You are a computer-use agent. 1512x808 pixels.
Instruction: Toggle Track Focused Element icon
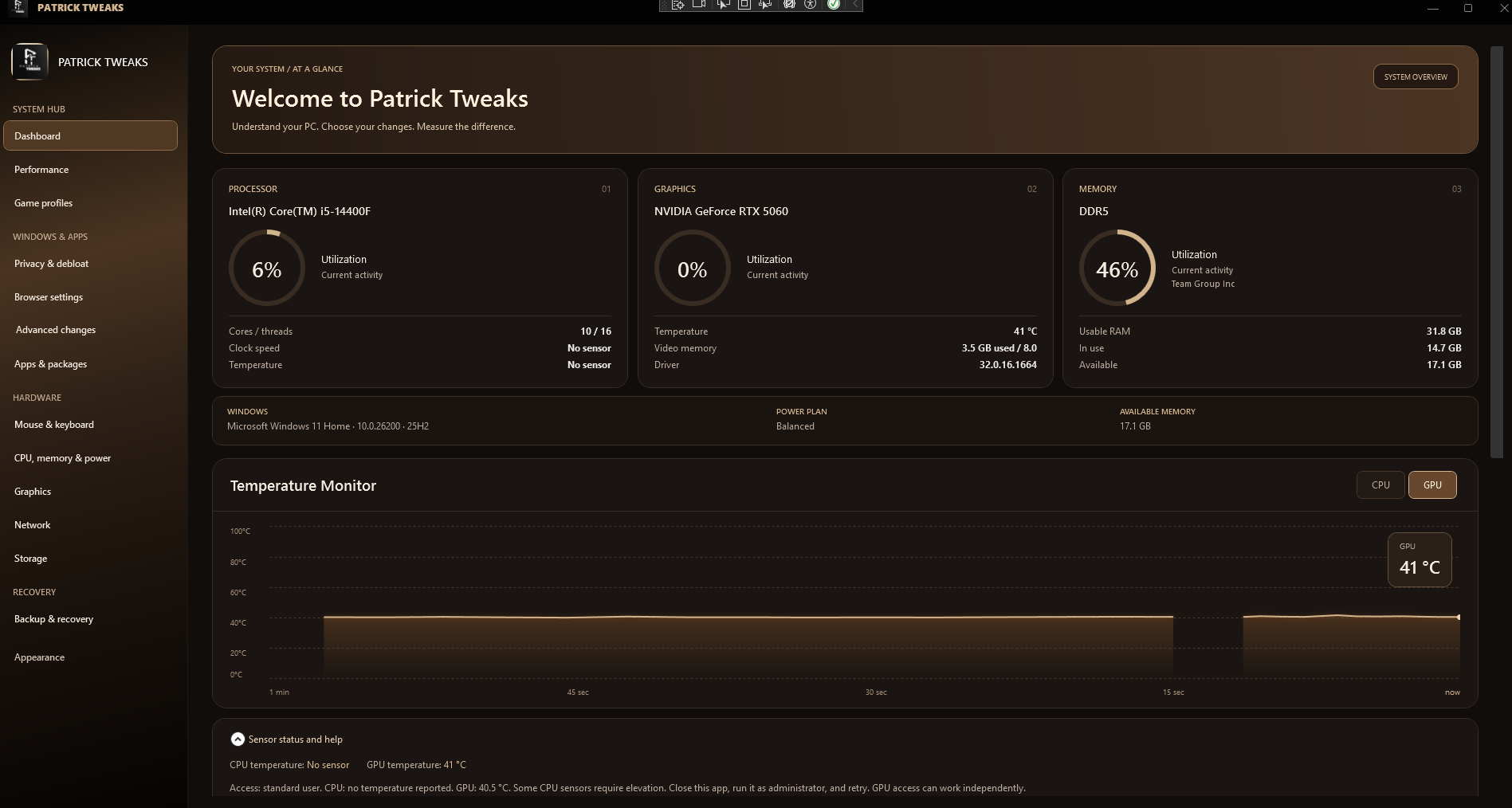click(765, 5)
